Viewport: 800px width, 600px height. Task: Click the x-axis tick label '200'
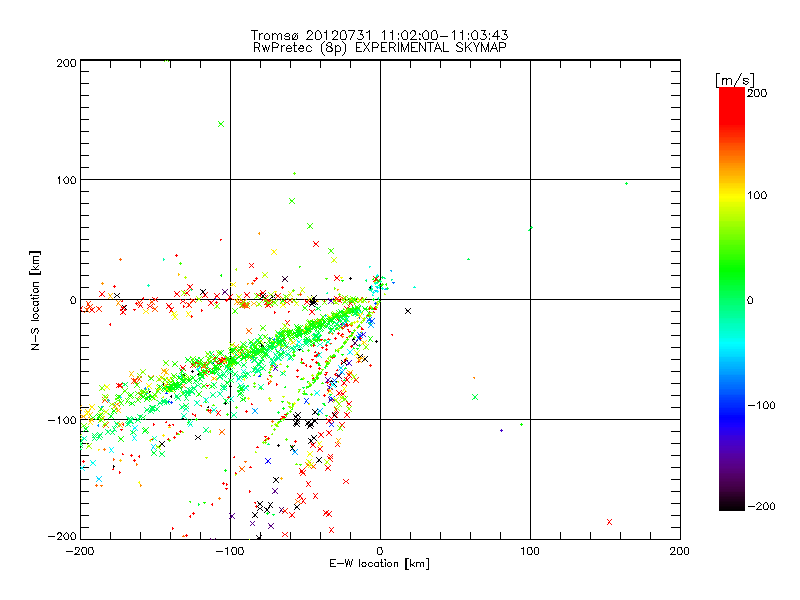click(x=680, y=551)
